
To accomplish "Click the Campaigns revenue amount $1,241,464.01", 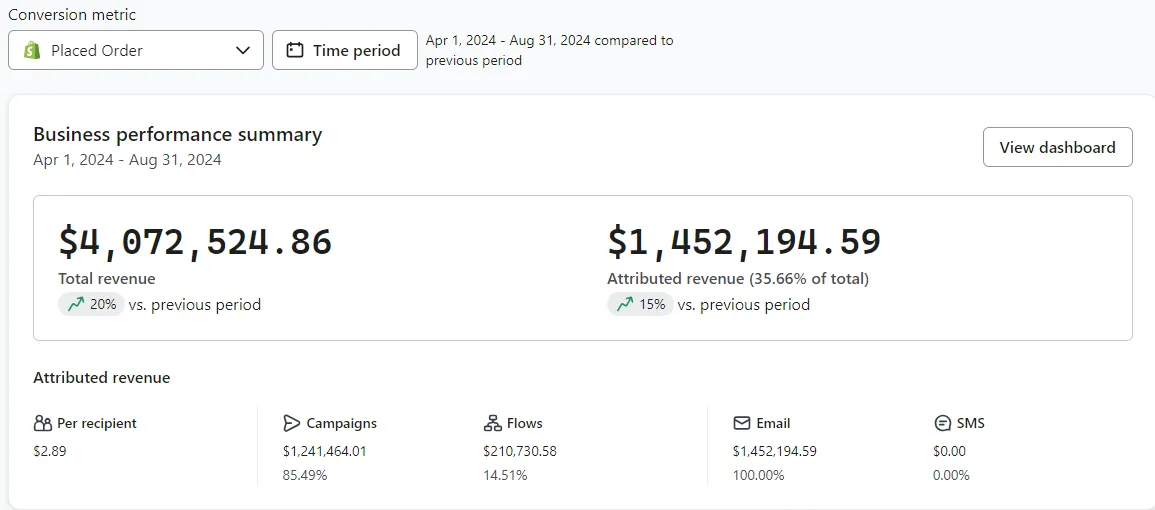I will [x=325, y=451].
